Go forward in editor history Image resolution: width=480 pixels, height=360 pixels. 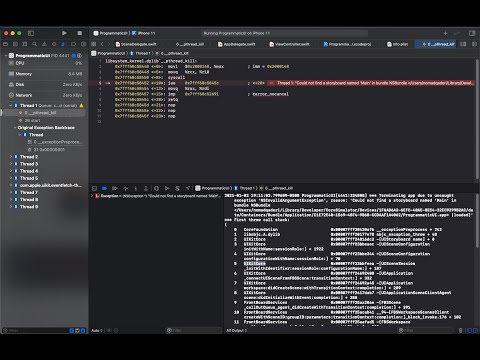point(109,44)
